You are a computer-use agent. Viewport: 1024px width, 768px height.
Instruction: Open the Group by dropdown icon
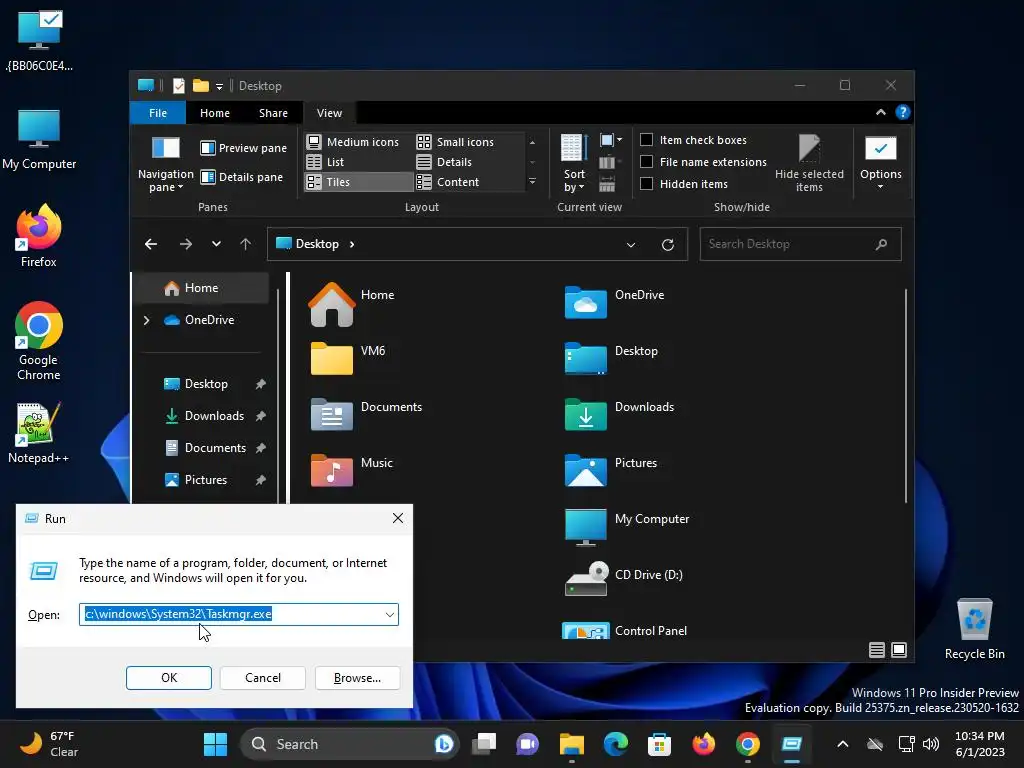pyautogui.click(x=611, y=140)
